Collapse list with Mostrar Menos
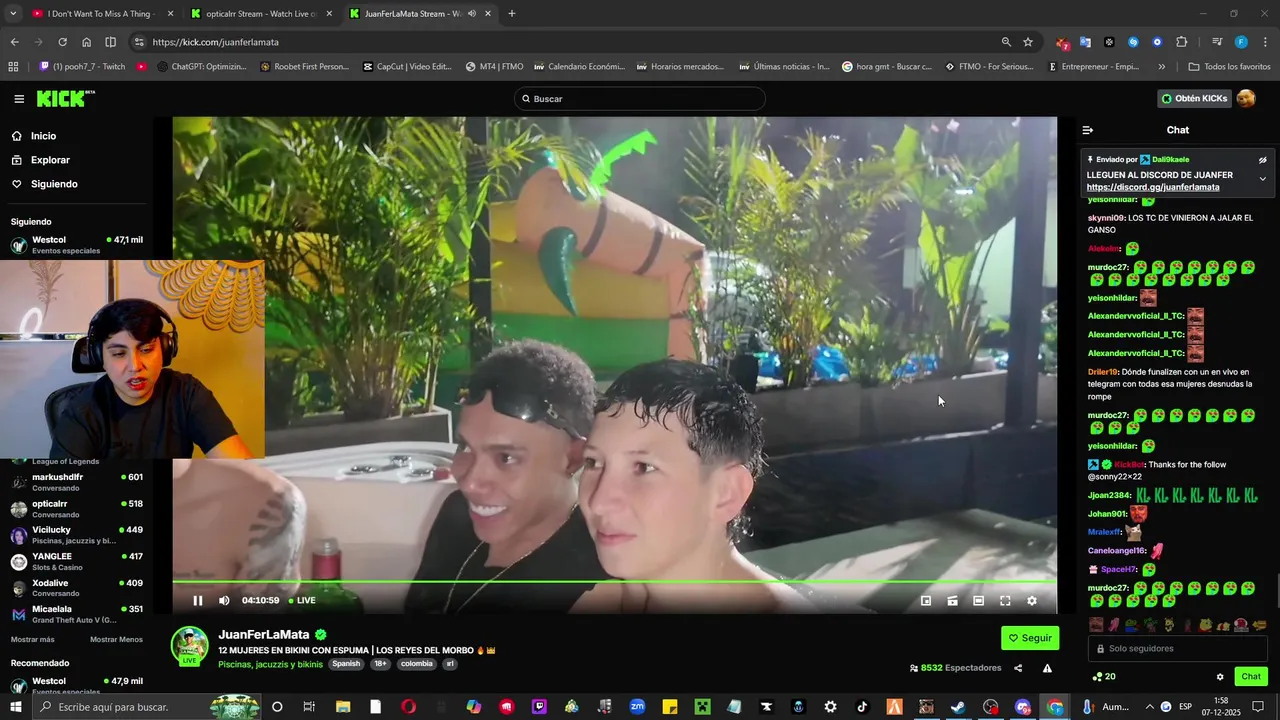Viewport: 1280px width, 720px height. pos(116,640)
